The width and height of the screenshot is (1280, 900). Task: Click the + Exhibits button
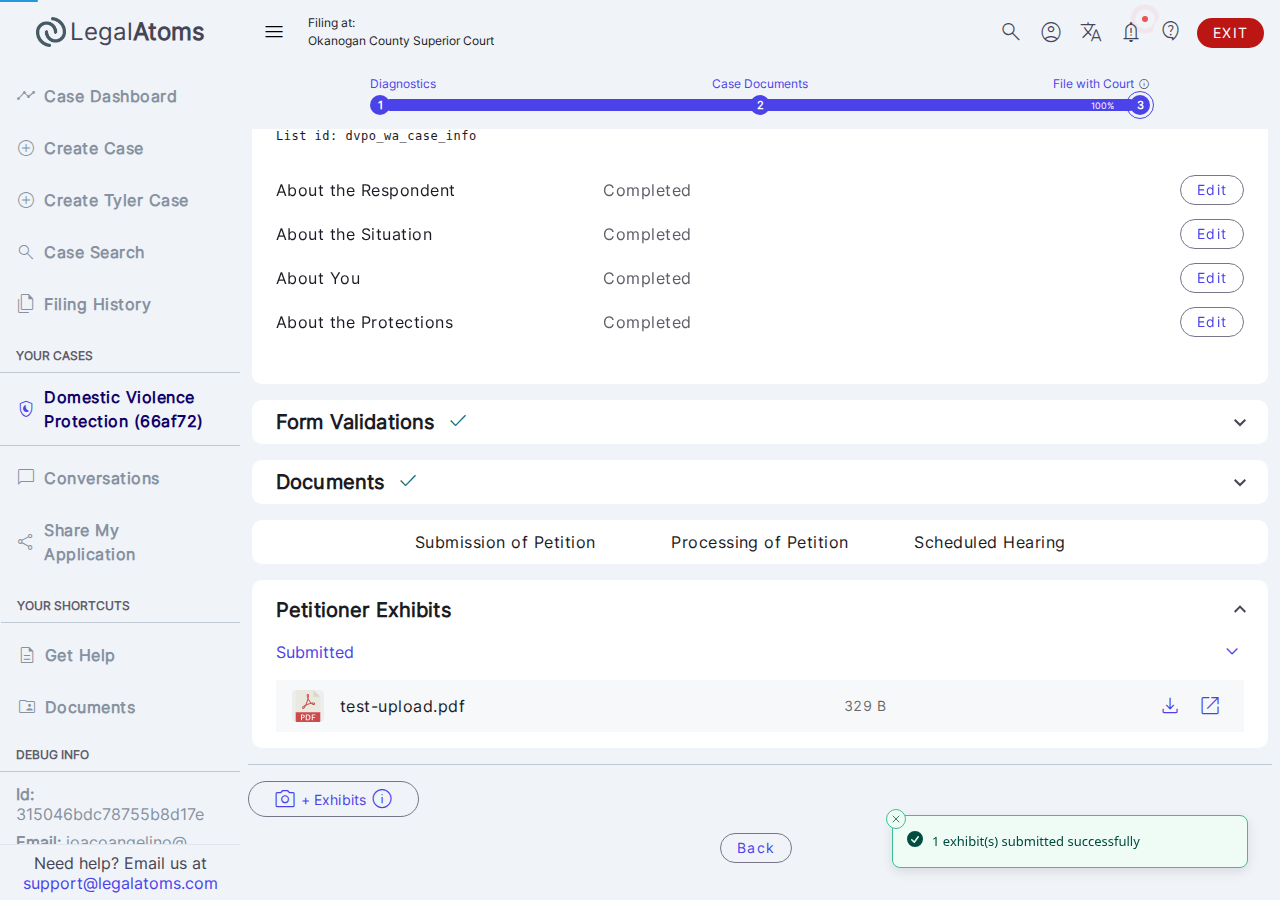[333, 799]
